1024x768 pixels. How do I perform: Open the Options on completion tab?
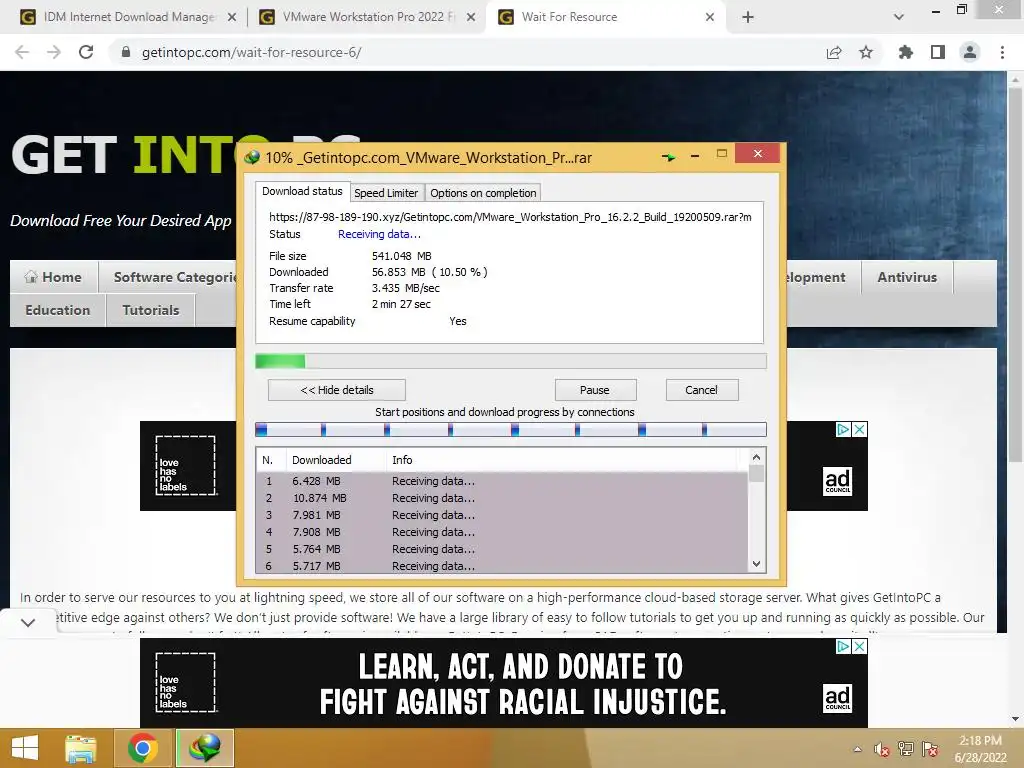coord(483,193)
